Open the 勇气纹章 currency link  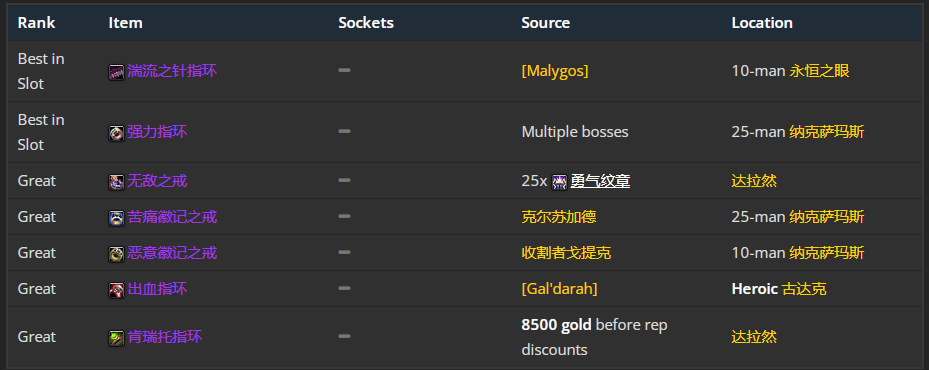point(600,181)
